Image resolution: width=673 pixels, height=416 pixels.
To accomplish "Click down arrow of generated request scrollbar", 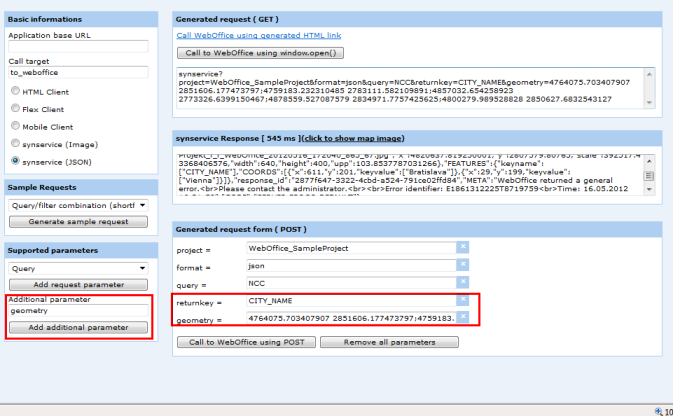I will coord(649,102).
